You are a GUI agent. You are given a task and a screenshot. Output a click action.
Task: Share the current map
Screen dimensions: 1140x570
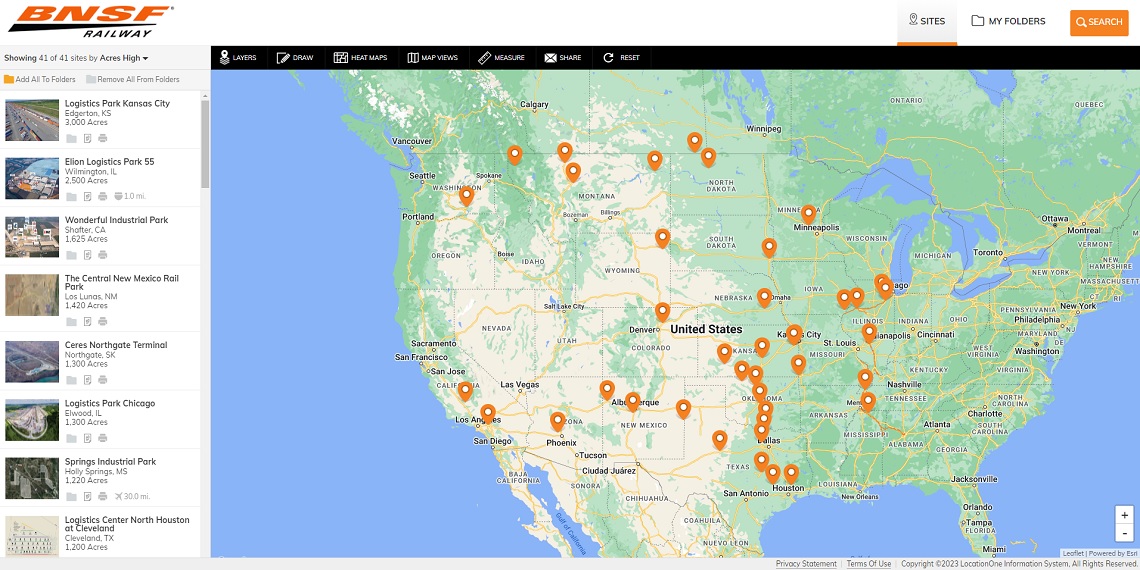(x=563, y=58)
